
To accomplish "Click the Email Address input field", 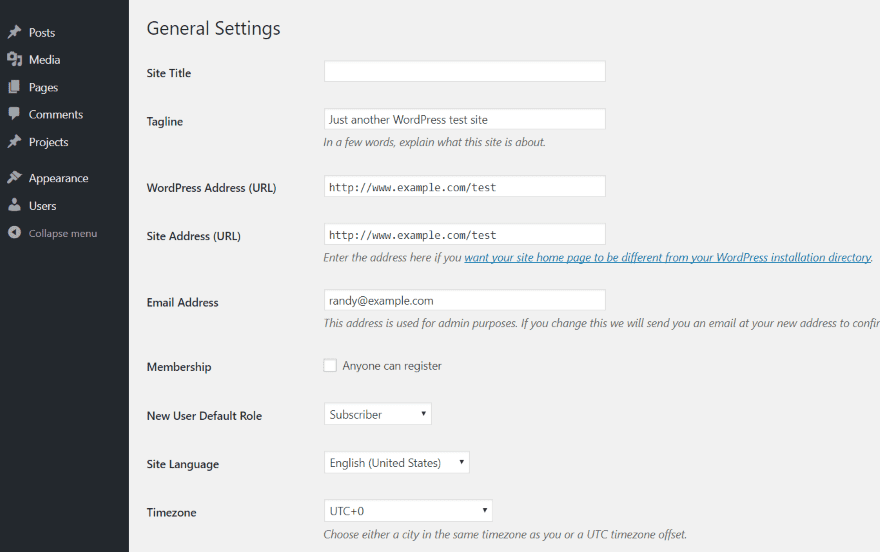I will tap(465, 300).
